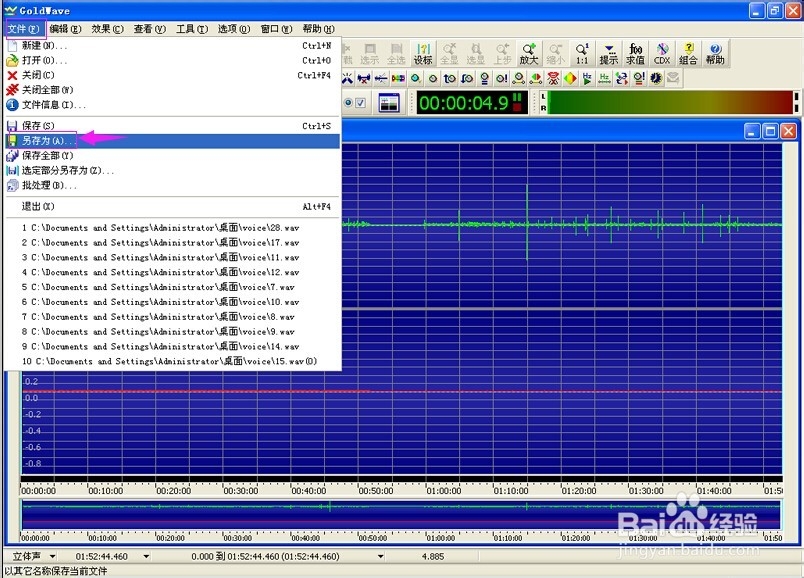The width and height of the screenshot is (804, 578).
Task: Click the 帮助 help toolbar icon
Action: 715,54
